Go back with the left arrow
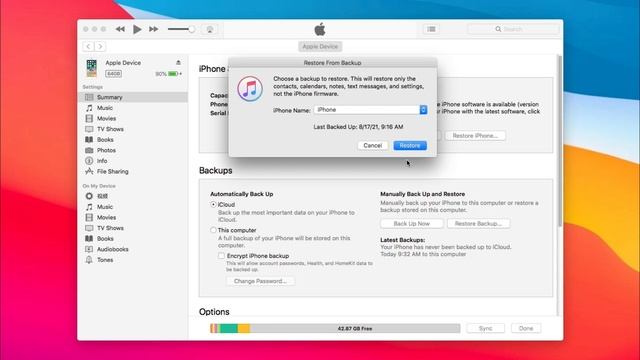The width and height of the screenshot is (640, 360). pyautogui.click(x=88, y=47)
